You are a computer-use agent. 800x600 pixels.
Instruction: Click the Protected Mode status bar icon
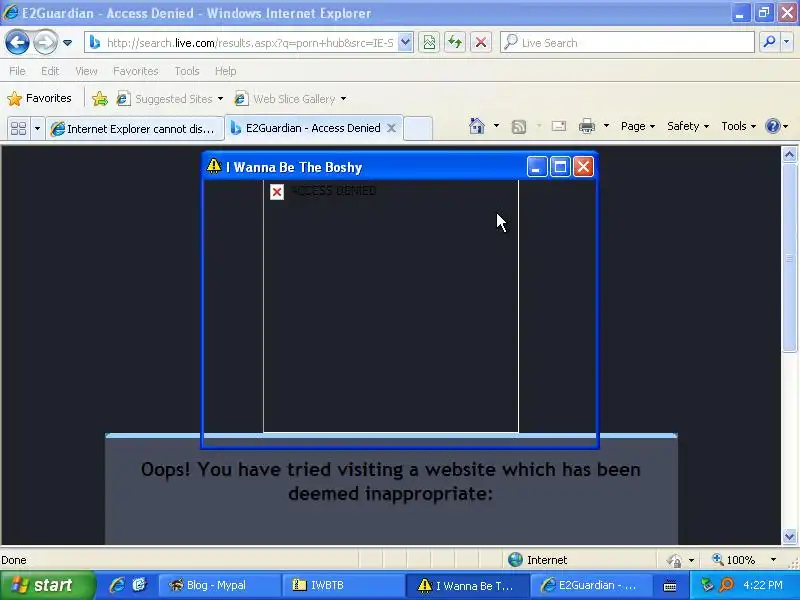tap(674, 560)
